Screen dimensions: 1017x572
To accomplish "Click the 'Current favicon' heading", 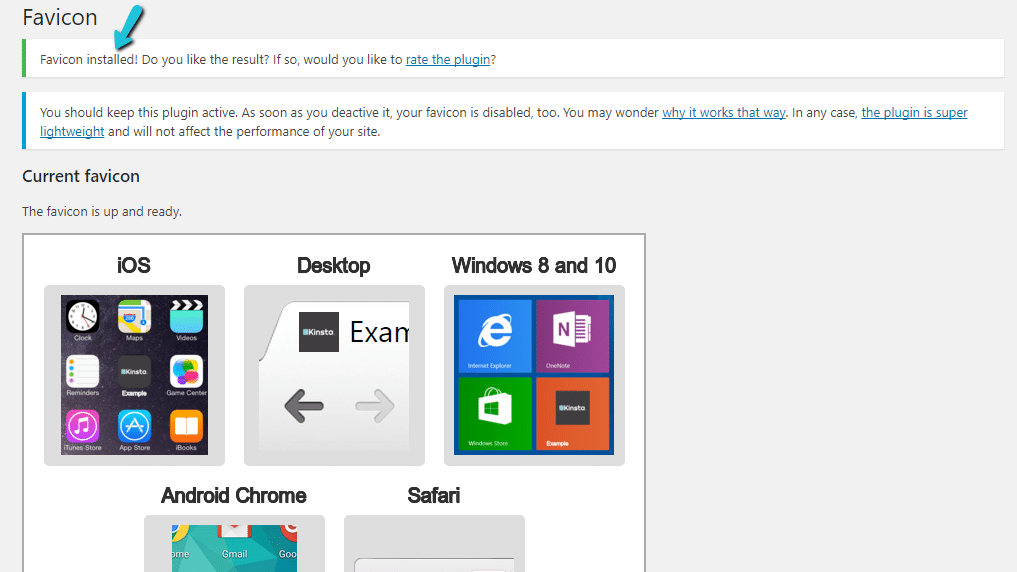I will coord(81,176).
